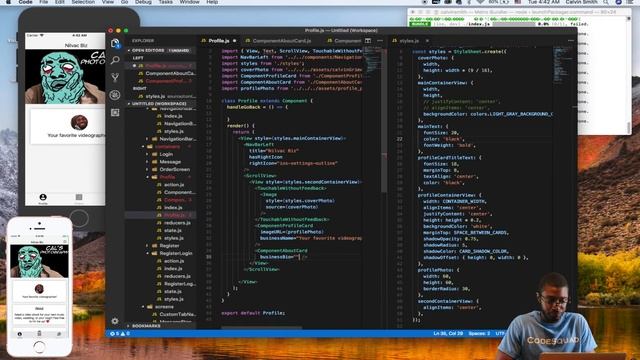Open action.js under Profile folder
Image resolution: width=640 pixels, height=360 pixels.
pyautogui.click(x=174, y=185)
